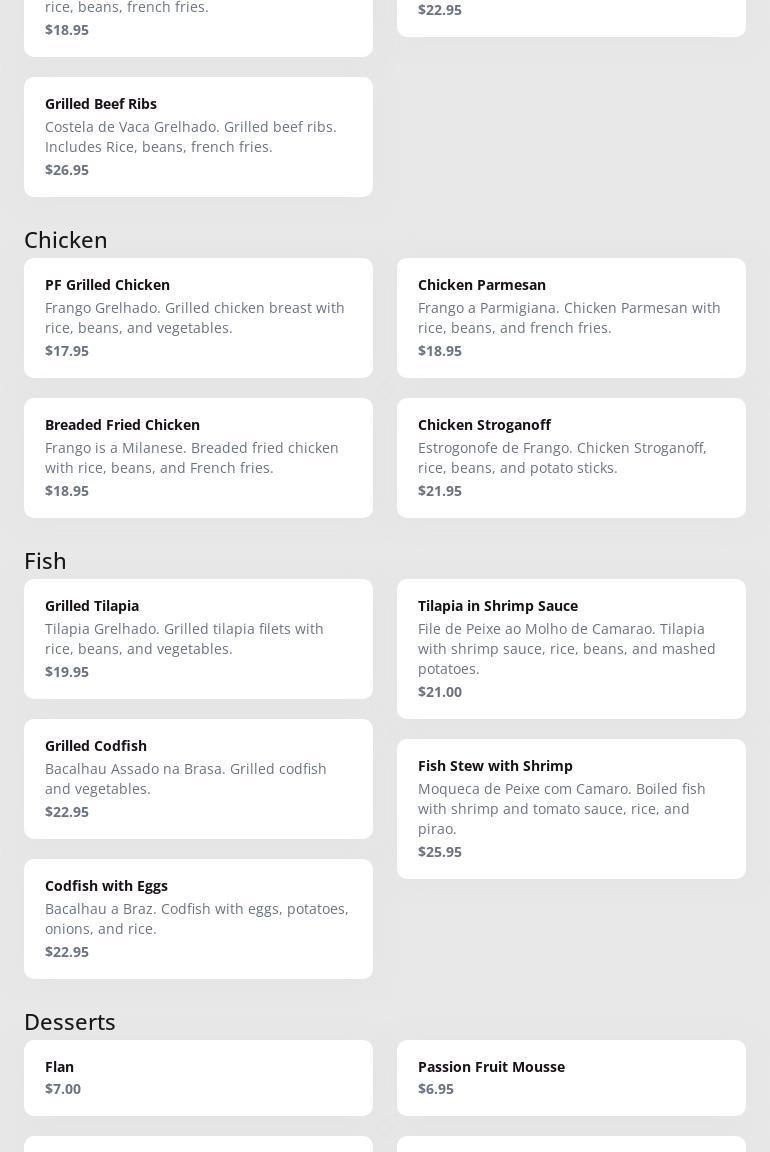770x1152 pixels.
Task: Click the $25.95 price label
Action: (x=440, y=852)
